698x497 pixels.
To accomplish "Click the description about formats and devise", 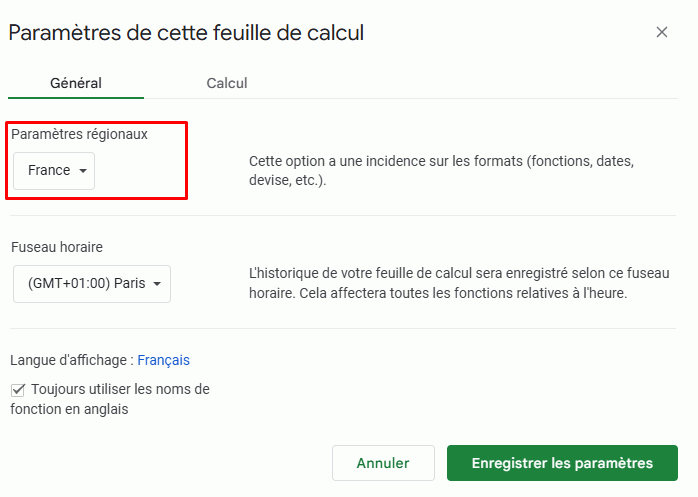I will (x=440, y=171).
